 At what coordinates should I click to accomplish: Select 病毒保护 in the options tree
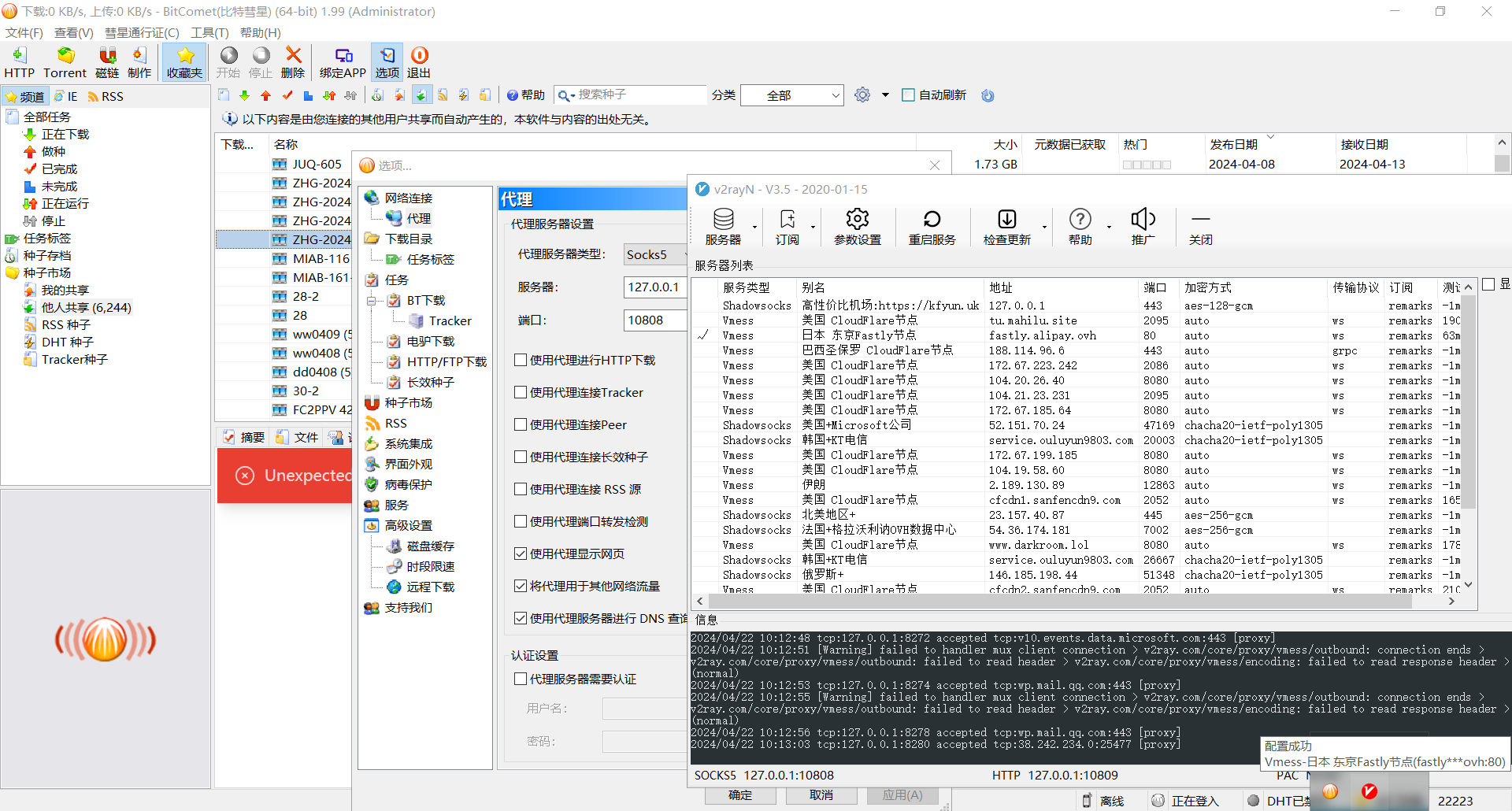408,484
